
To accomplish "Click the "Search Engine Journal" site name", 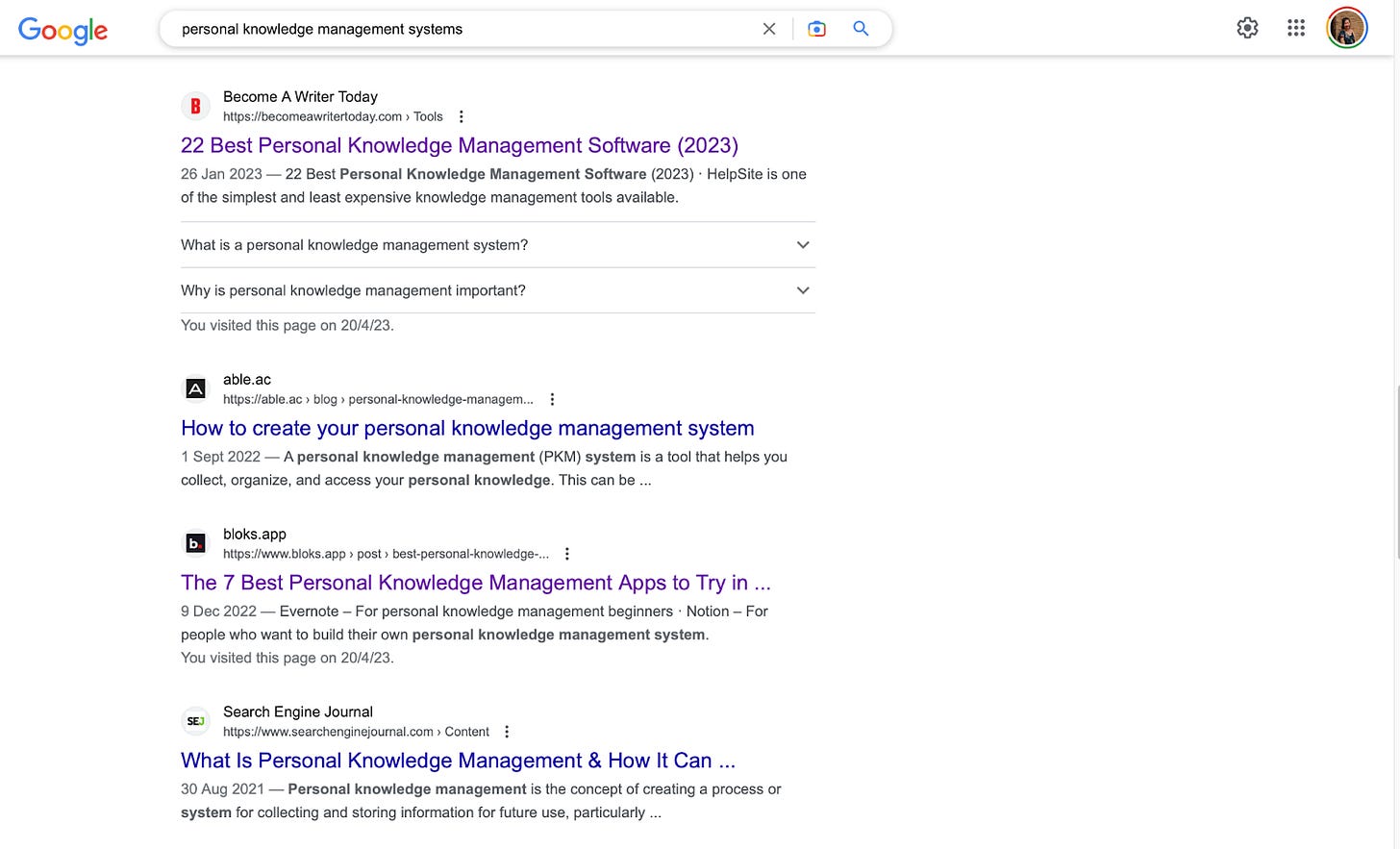I will click(x=298, y=712).
